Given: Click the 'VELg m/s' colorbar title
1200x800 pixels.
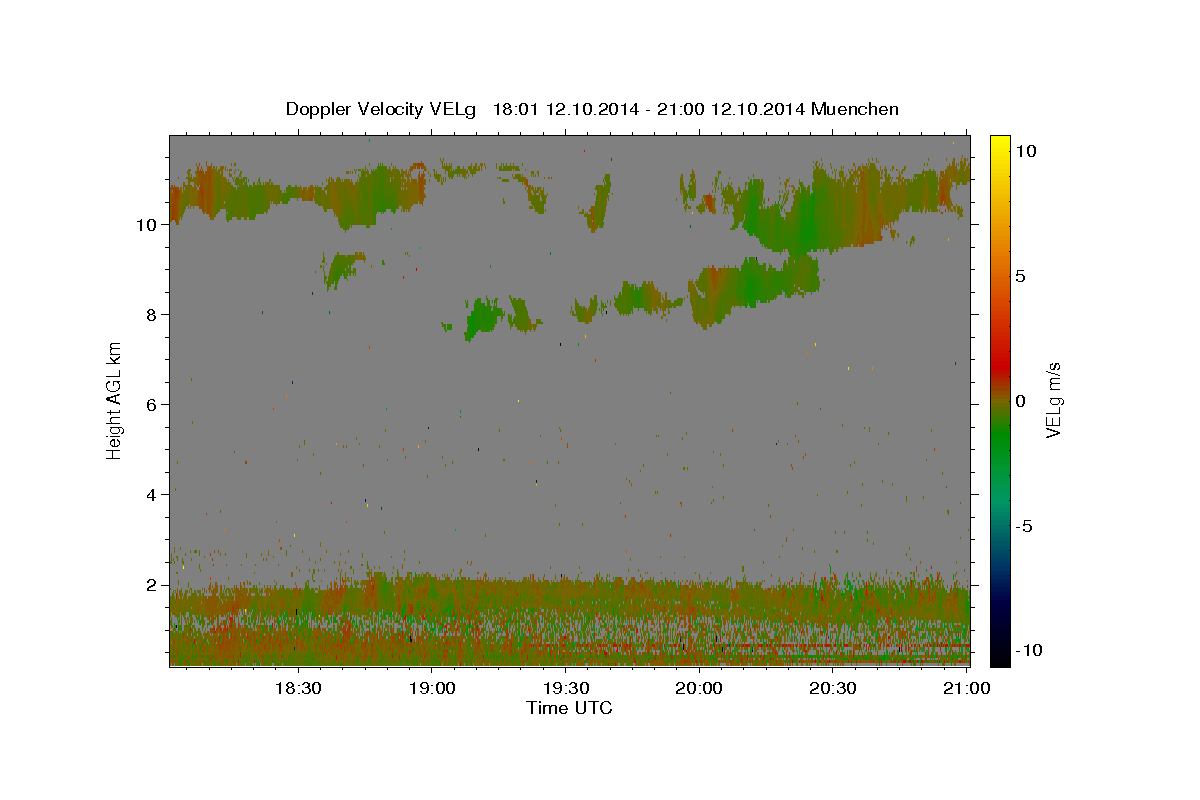Looking at the screenshot, I should (1054, 400).
